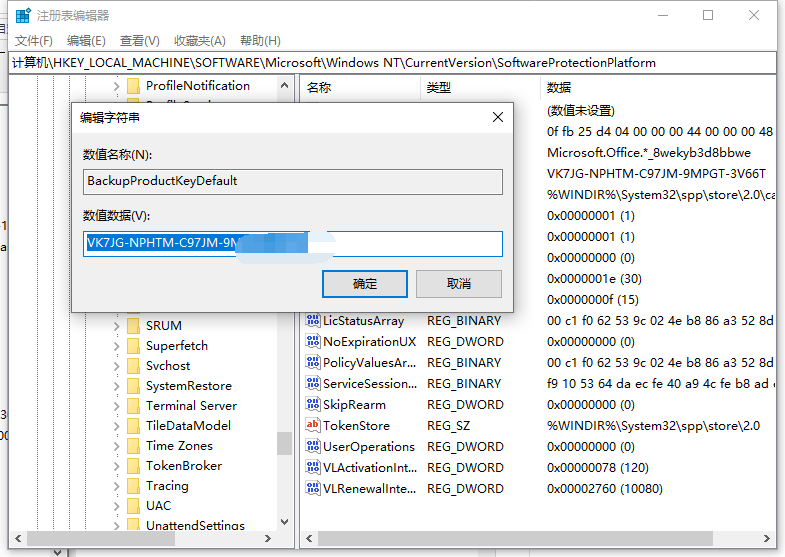Screen dimensions: 785x557
Task: Select the TokenStore string value icon
Action: coord(313,425)
